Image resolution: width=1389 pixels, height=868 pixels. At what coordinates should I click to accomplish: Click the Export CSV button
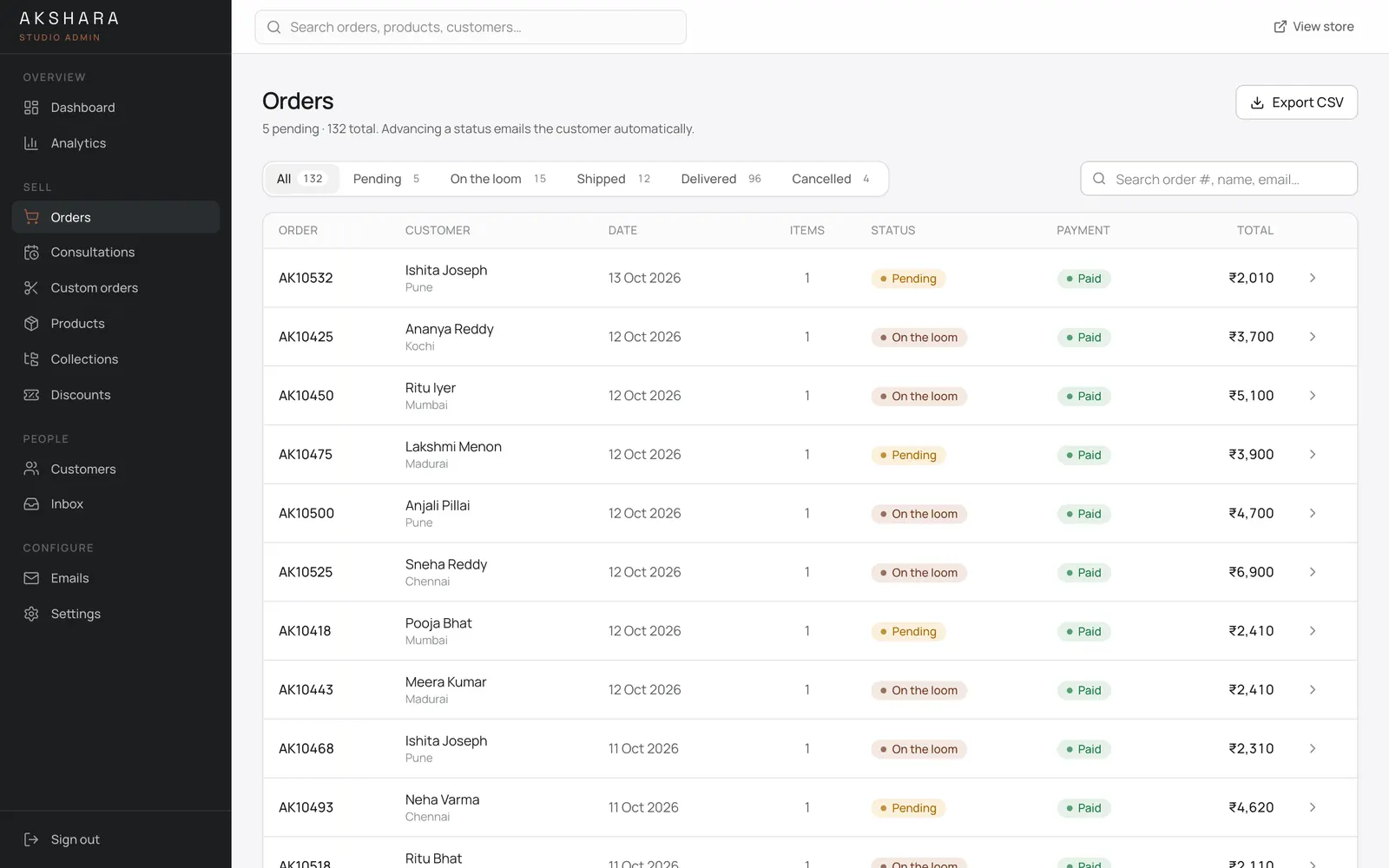[1296, 102]
